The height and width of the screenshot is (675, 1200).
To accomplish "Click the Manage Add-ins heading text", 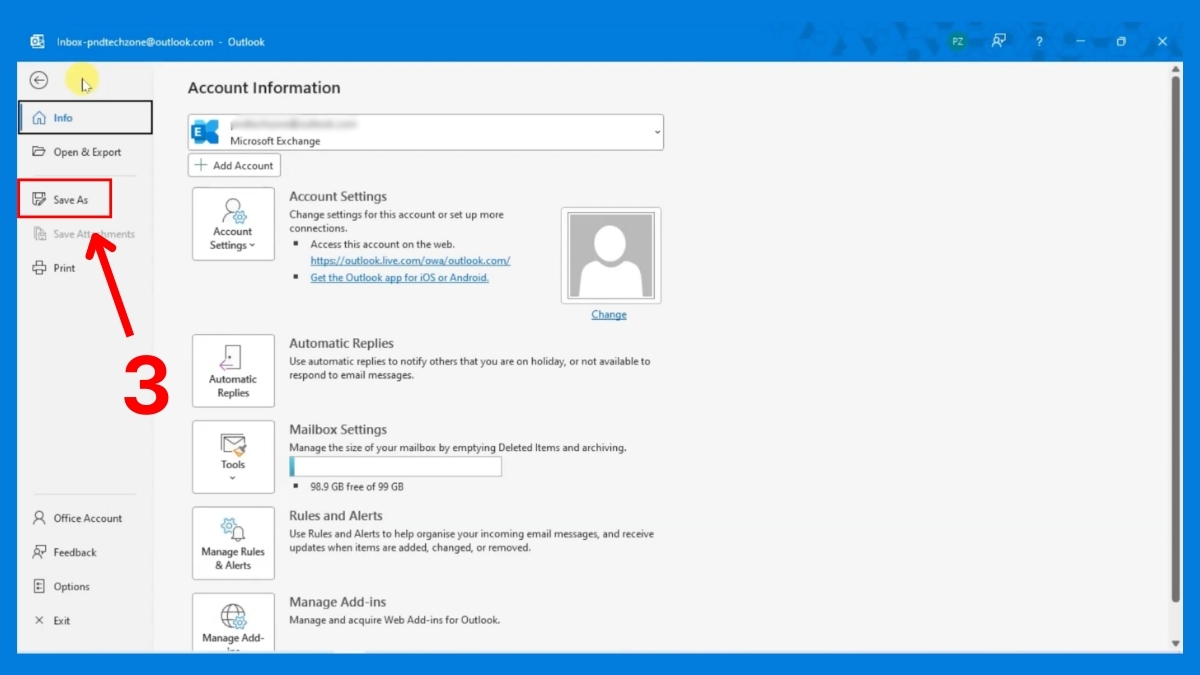I will click(x=338, y=602).
